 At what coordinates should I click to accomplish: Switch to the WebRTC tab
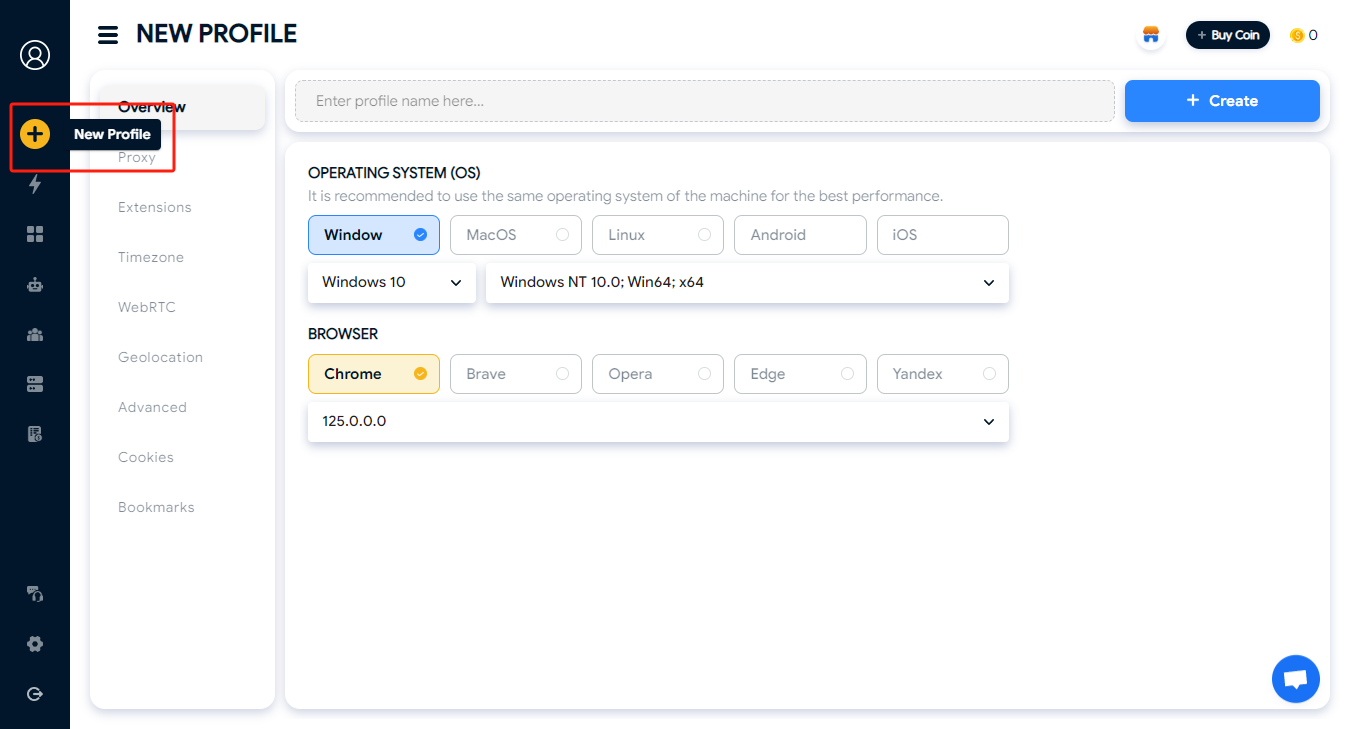tap(147, 307)
